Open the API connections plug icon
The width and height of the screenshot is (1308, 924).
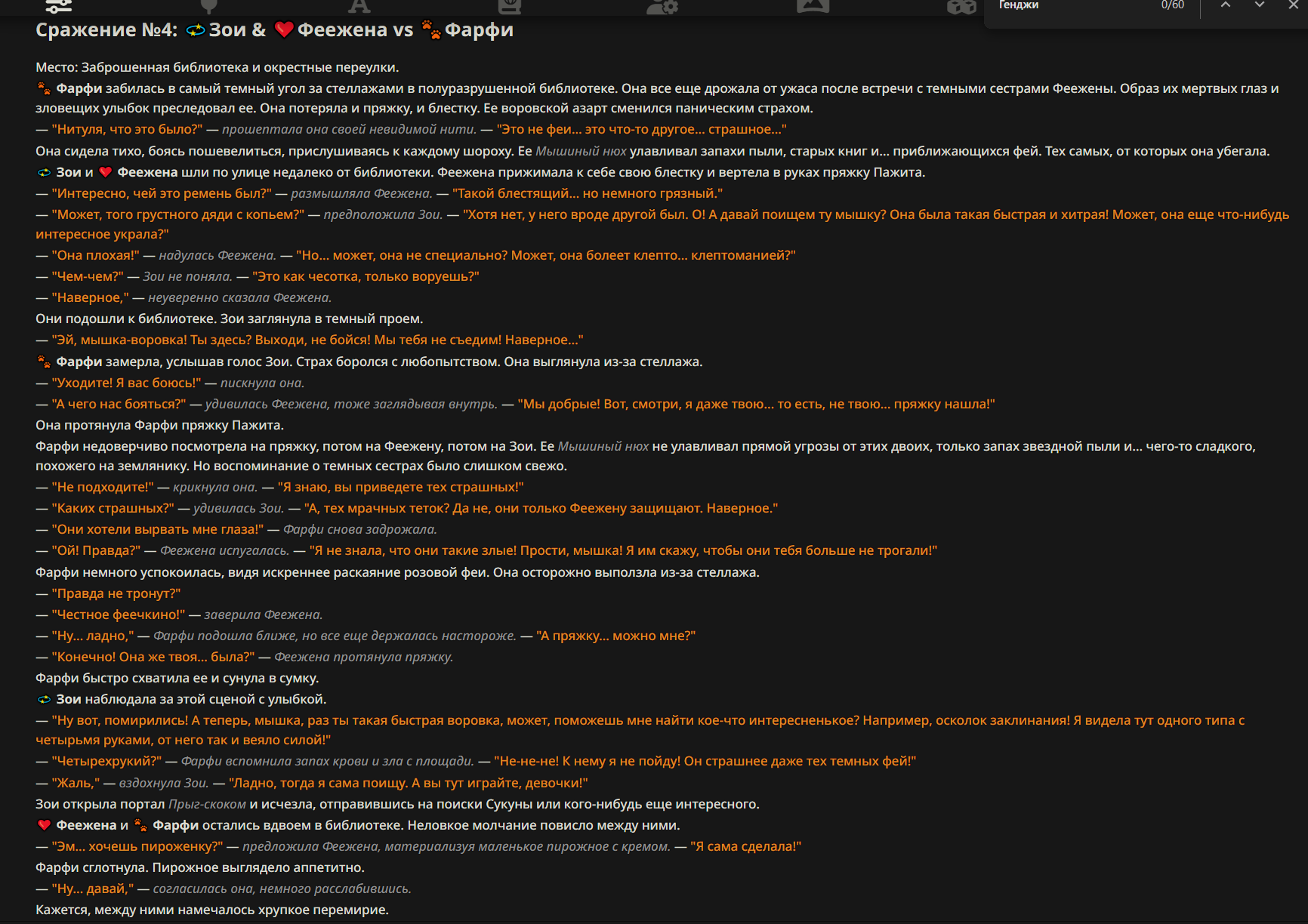click(209, 6)
